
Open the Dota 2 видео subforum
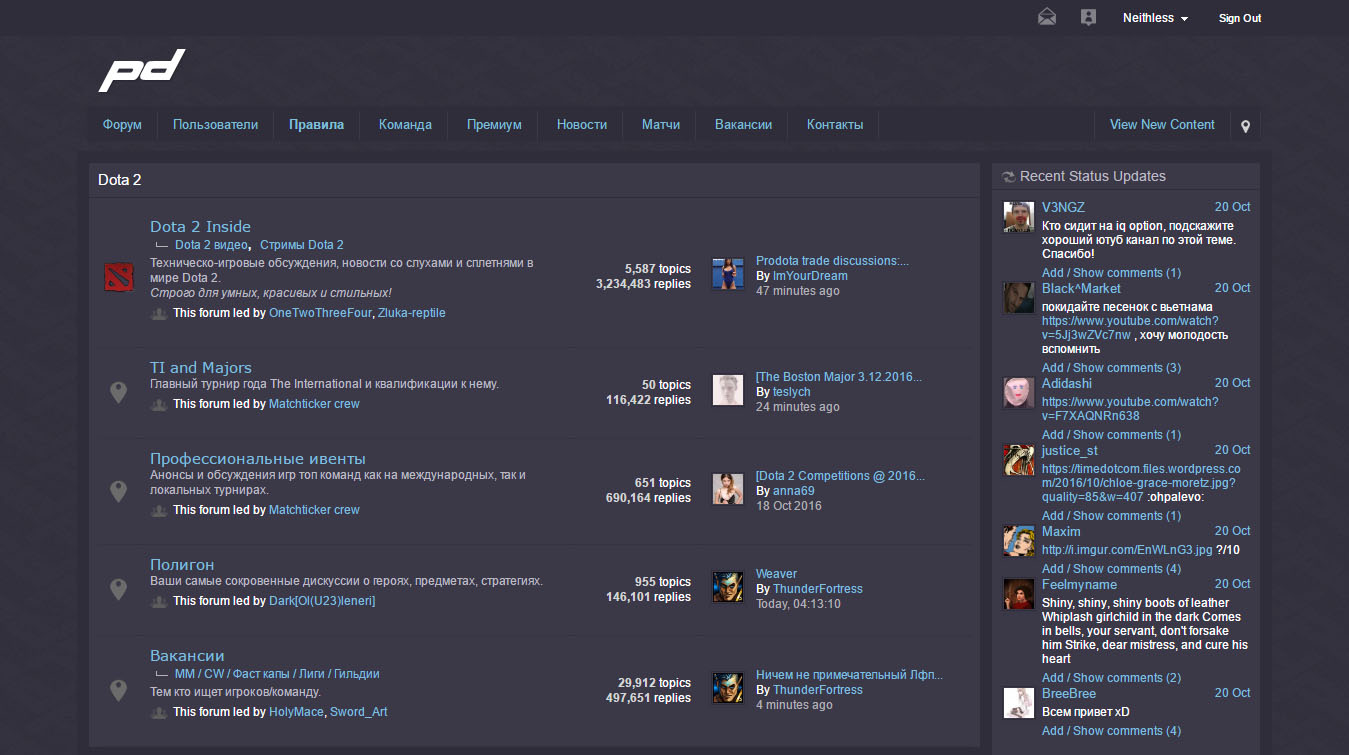coord(212,245)
